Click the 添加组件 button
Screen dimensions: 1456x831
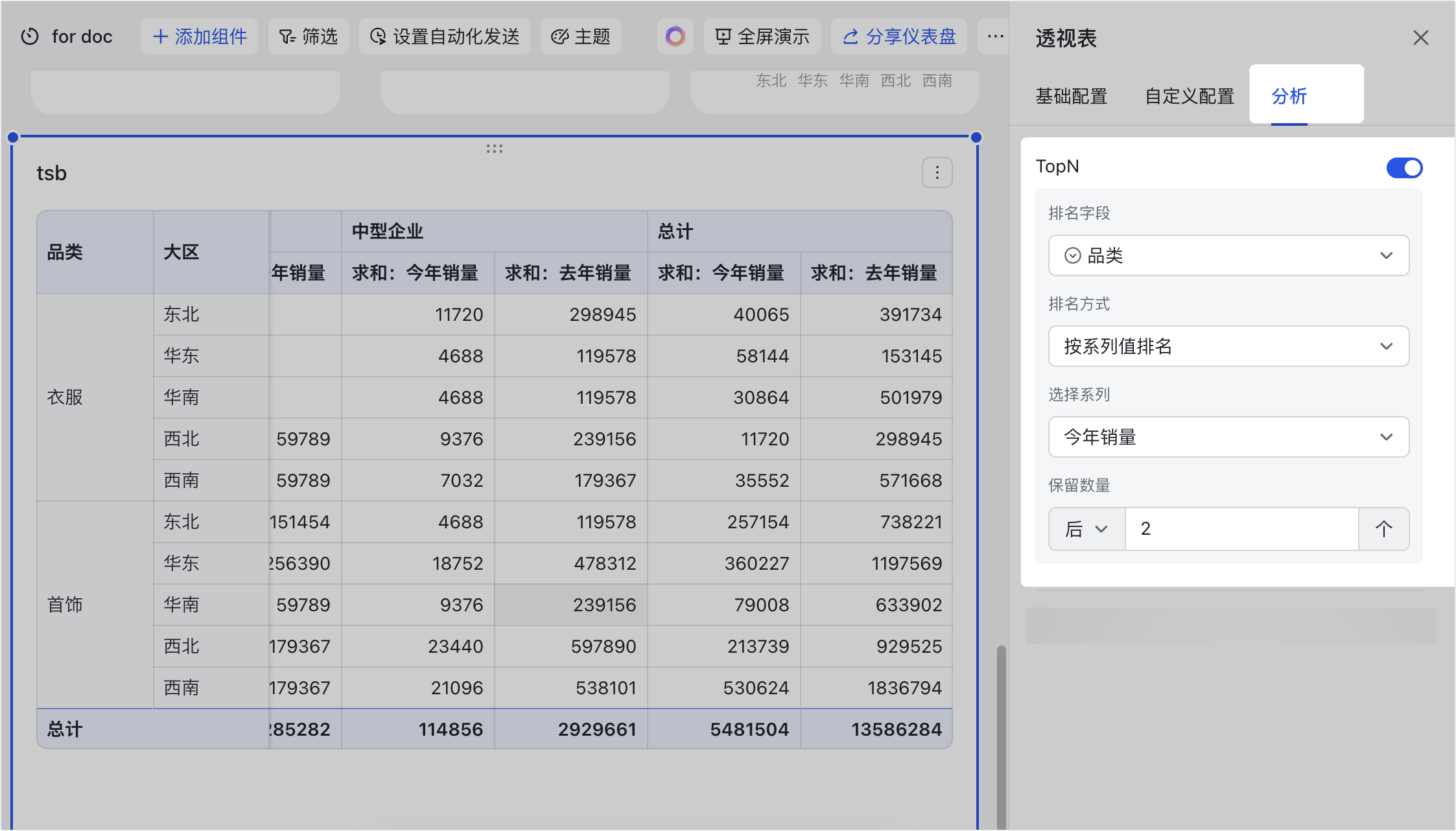pos(200,36)
